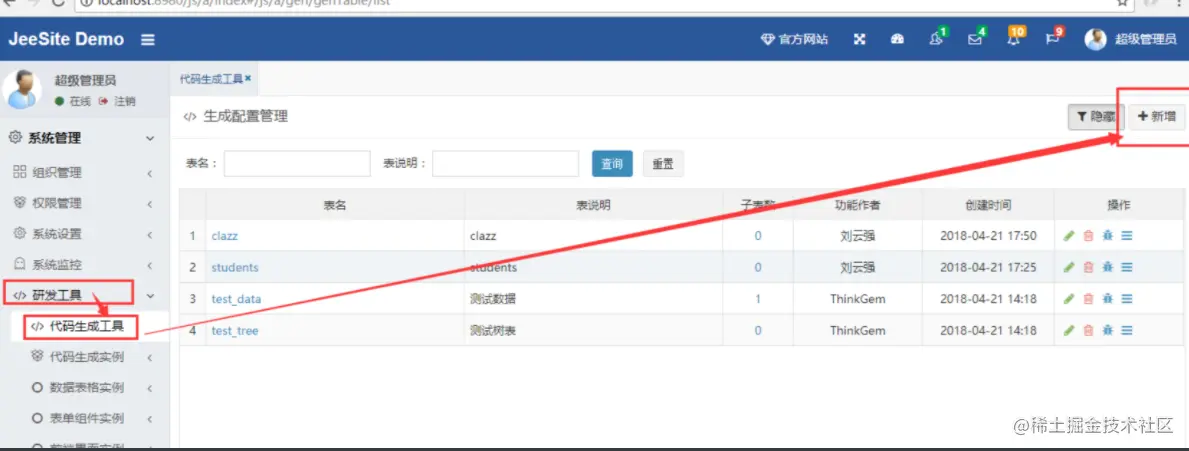This screenshot has height=451, width=1189.
Task: Click the 重置 reset button
Action: tap(664, 164)
